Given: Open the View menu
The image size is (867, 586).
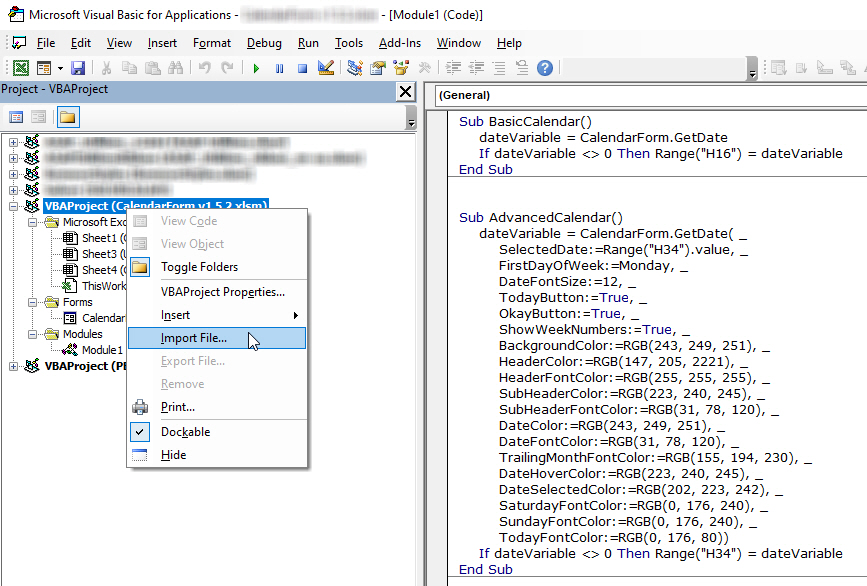Looking at the screenshot, I should [119, 43].
